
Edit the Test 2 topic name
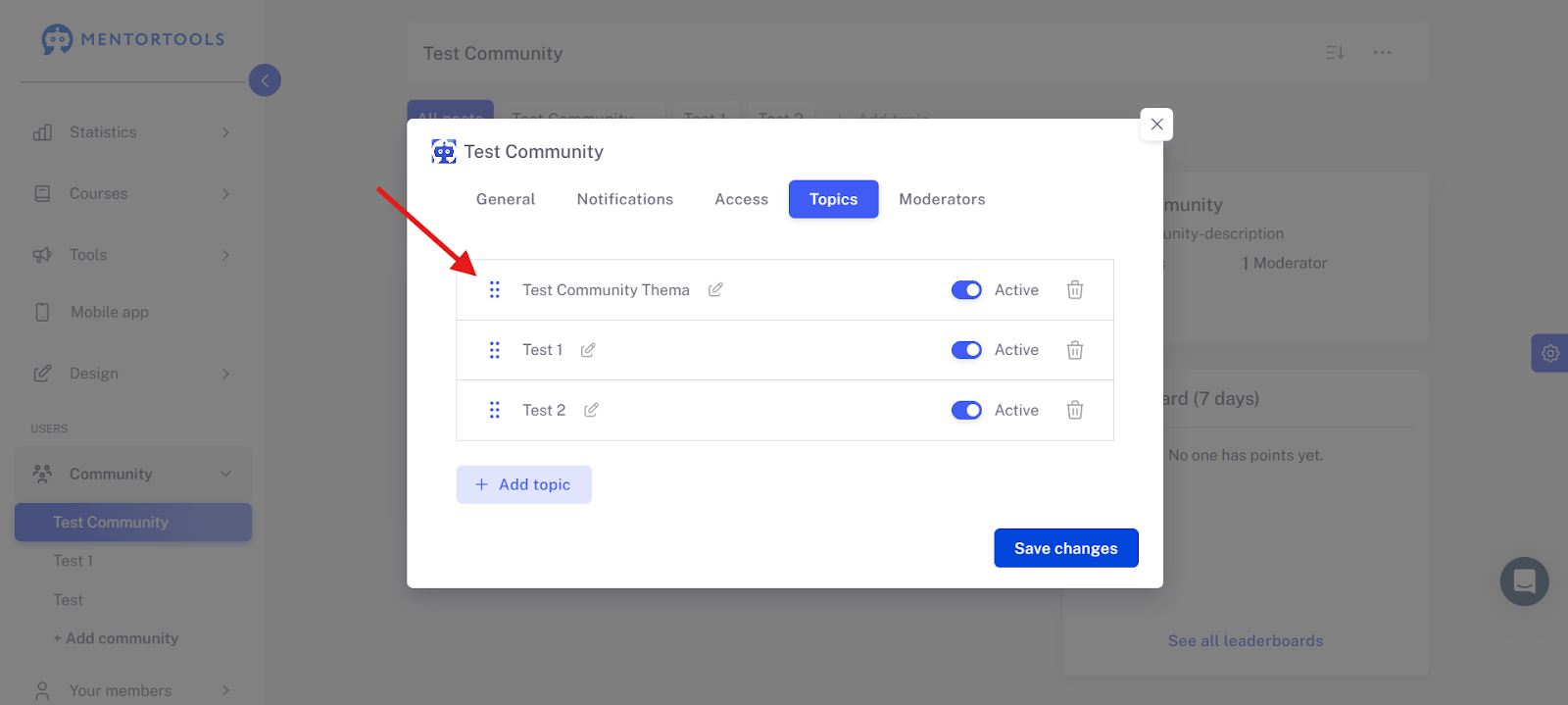(x=591, y=410)
